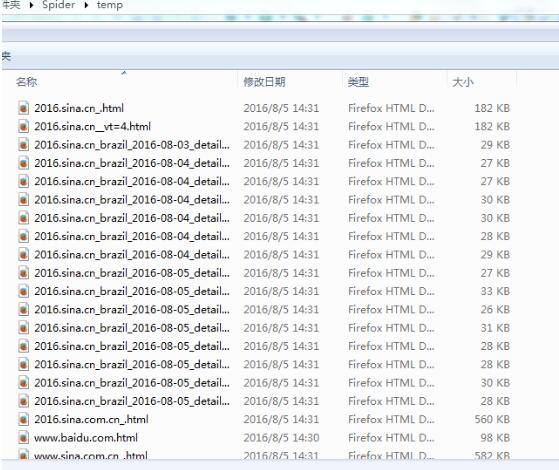This screenshot has width=559, height=470.
Task: Open the Spider folder in address bar
Action: coord(58,5)
